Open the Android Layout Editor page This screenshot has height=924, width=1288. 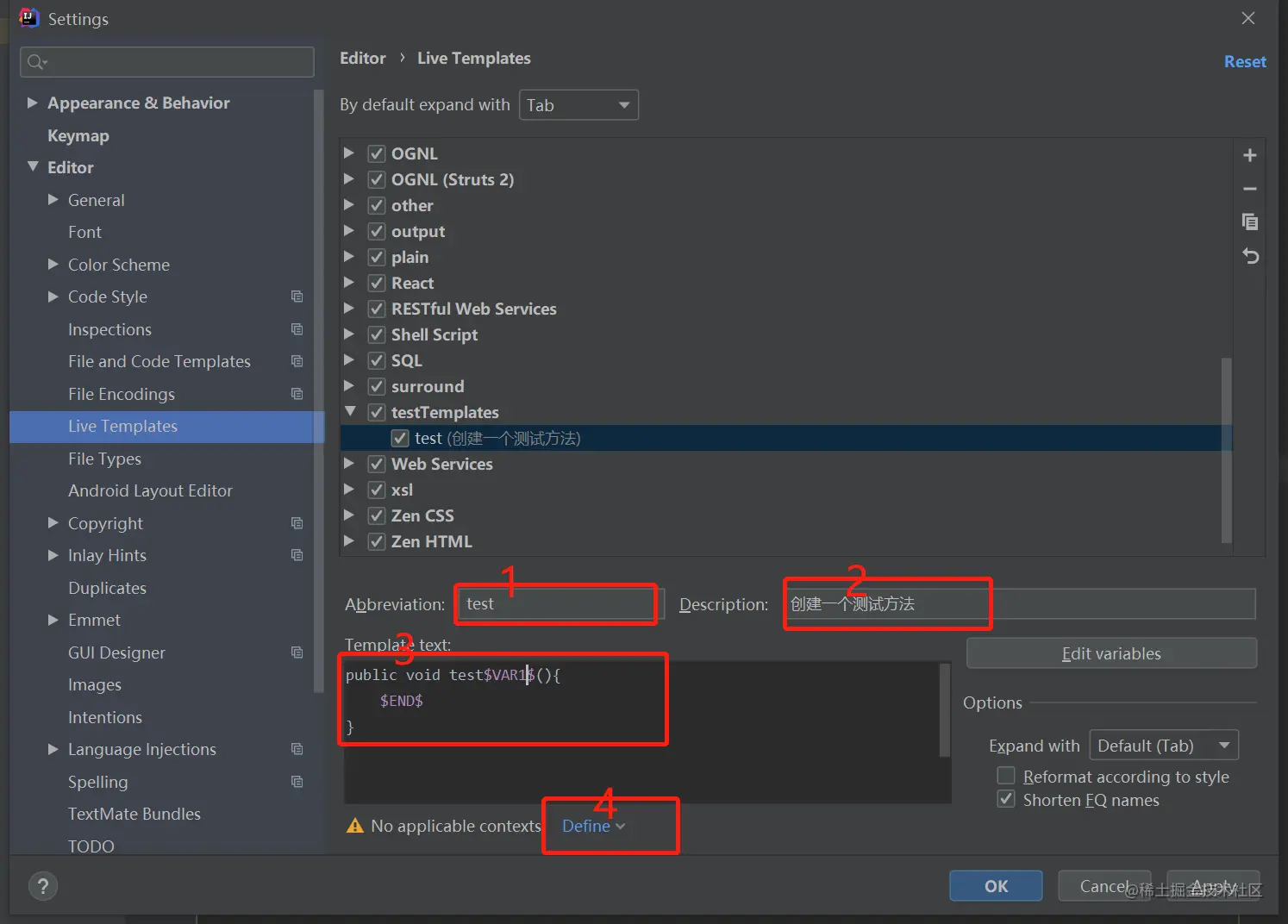(x=150, y=490)
